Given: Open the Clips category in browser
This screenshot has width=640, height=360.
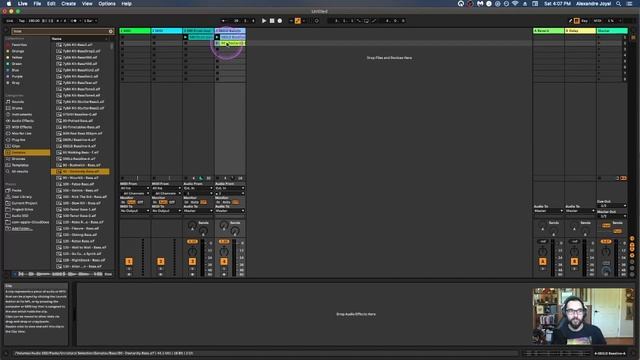Looking at the screenshot, I should [16, 146].
